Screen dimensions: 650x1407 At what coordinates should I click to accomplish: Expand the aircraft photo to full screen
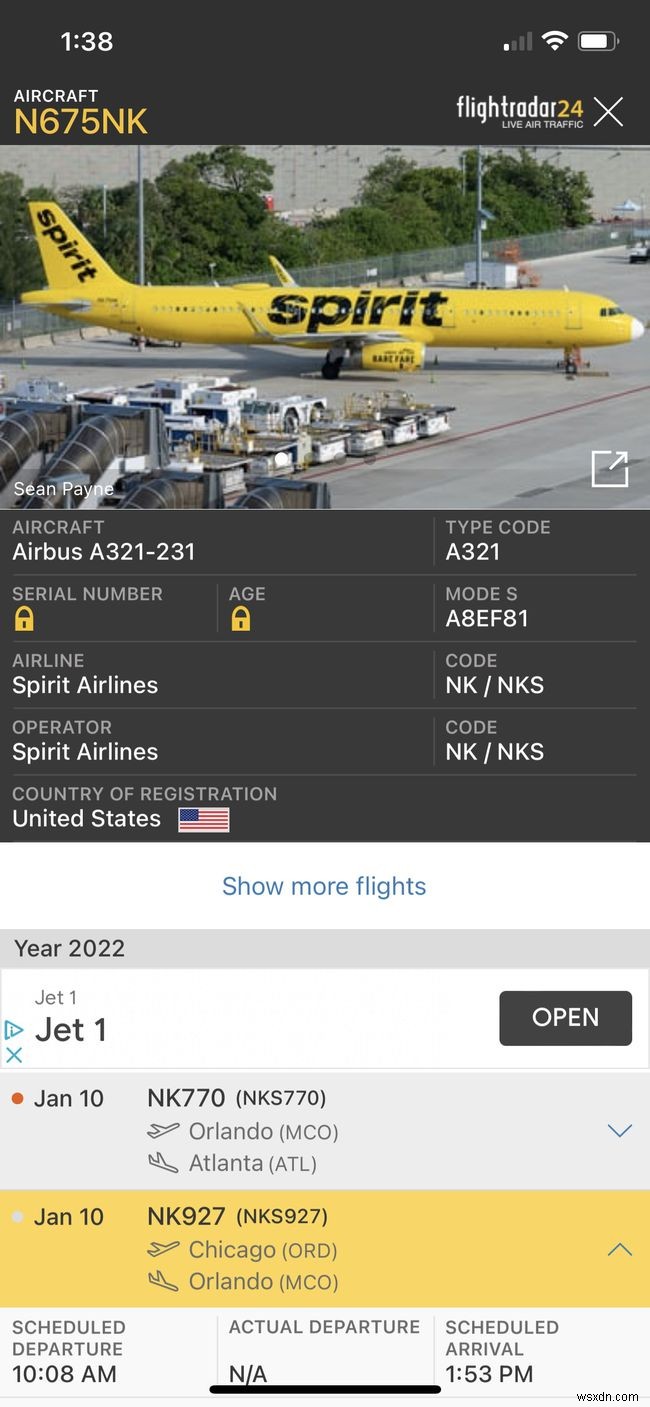click(x=609, y=468)
